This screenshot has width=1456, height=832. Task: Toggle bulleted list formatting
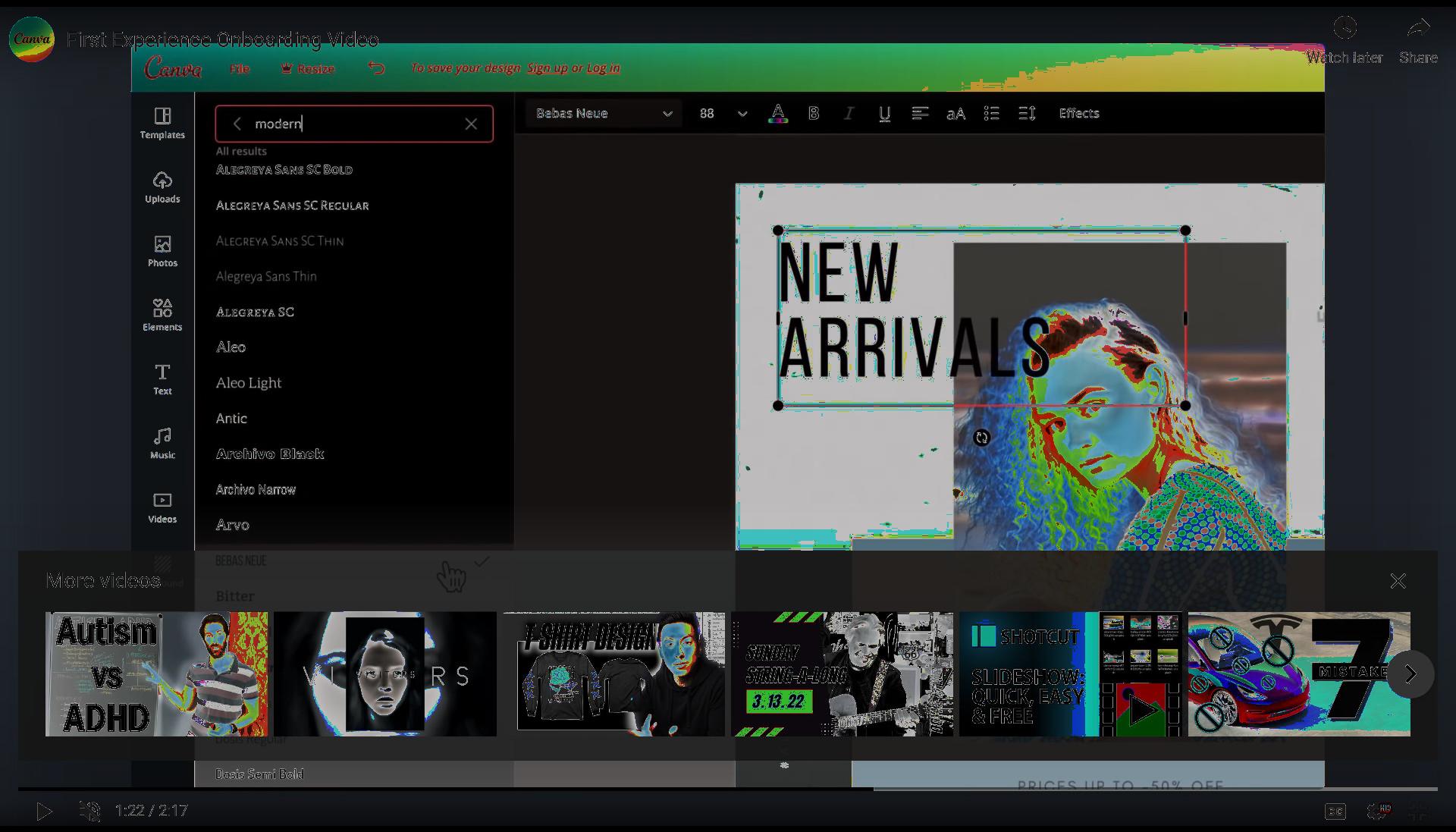pos(991,113)
